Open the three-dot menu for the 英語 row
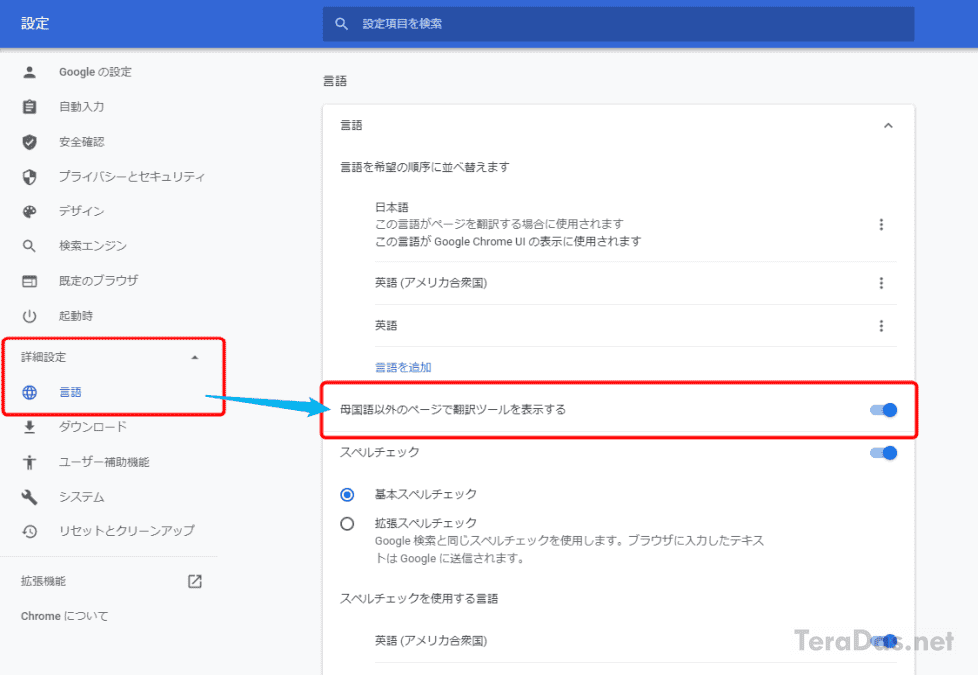The height and width of the screenshot is (675, 978). tap(881, 326)
